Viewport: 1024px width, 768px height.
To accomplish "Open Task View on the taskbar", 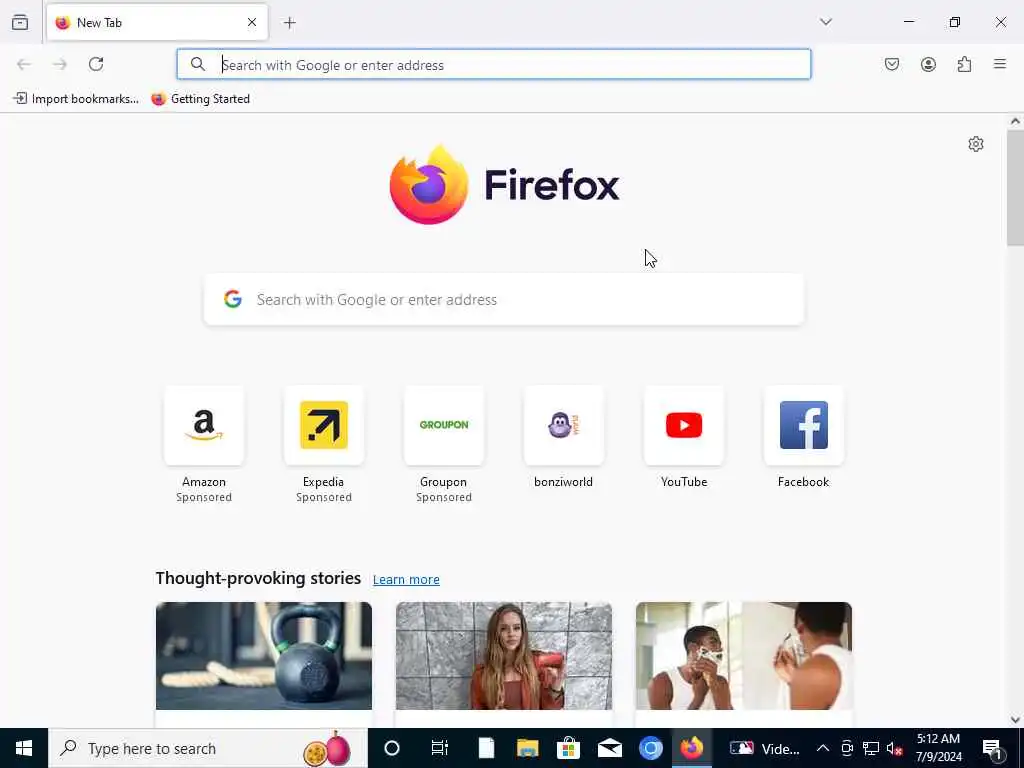I will pos(440,748).
